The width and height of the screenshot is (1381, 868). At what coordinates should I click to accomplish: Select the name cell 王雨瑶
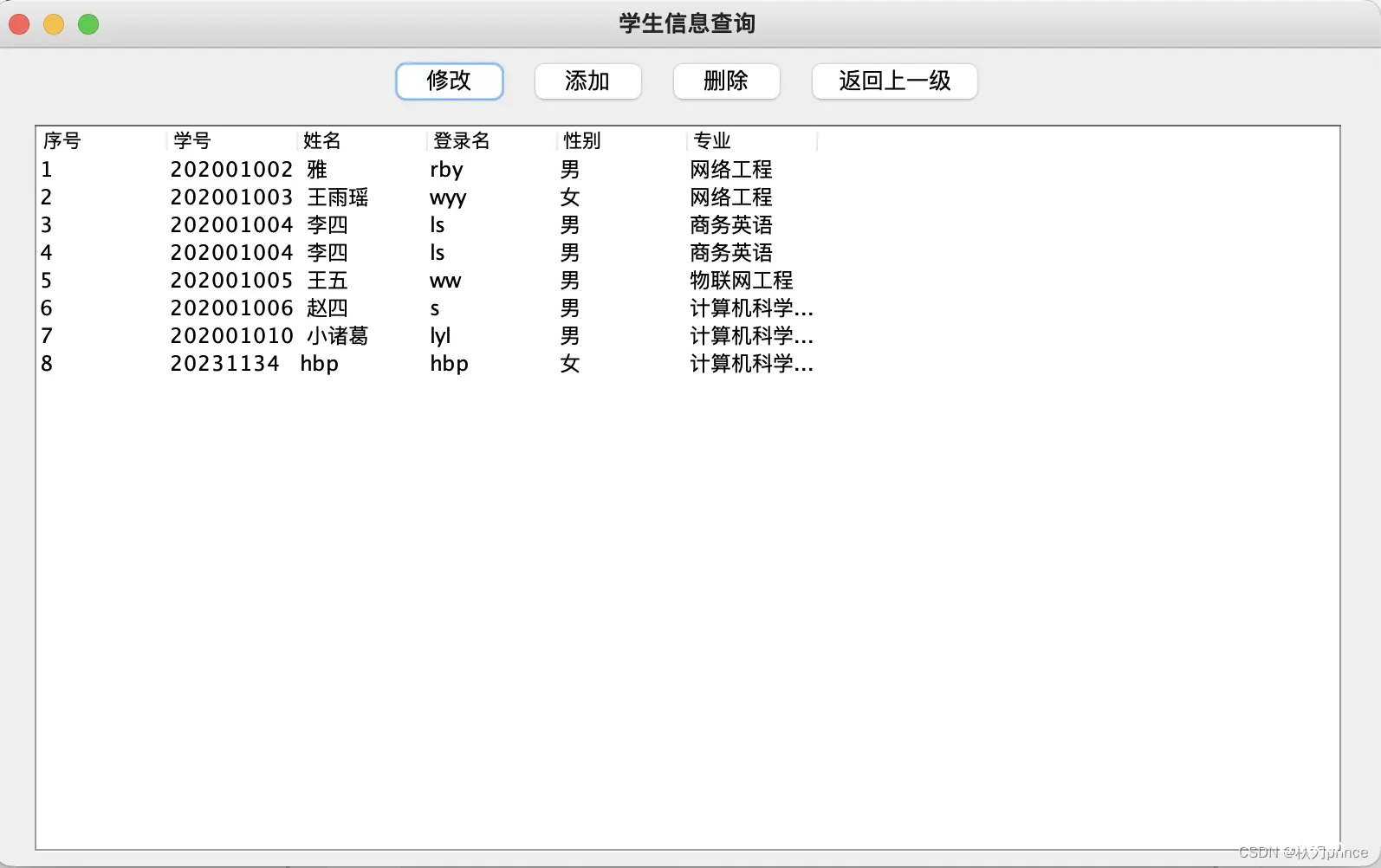tap(361, 198)
